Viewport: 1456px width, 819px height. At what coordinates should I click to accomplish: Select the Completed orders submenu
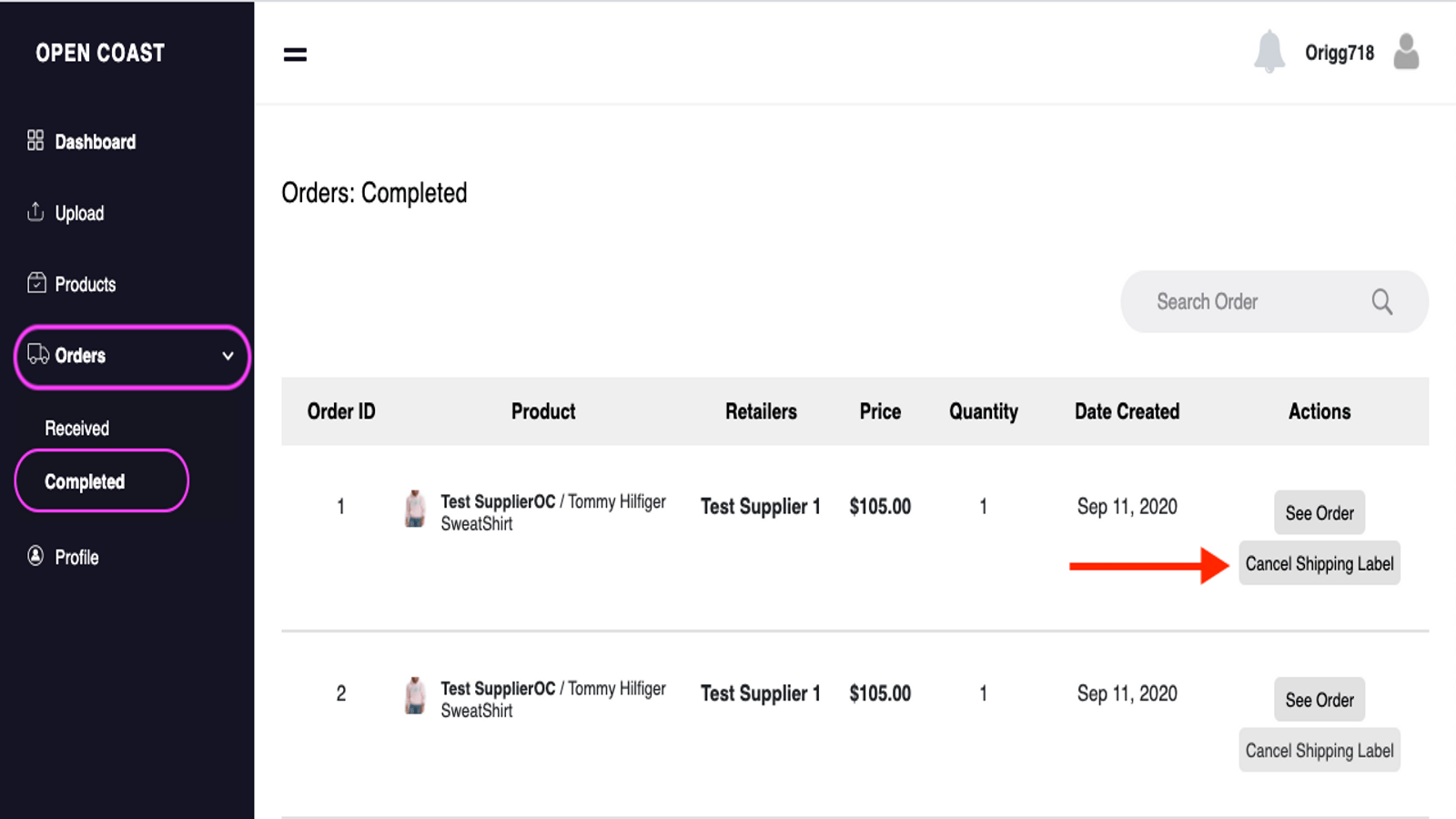[x=85, y=481]
